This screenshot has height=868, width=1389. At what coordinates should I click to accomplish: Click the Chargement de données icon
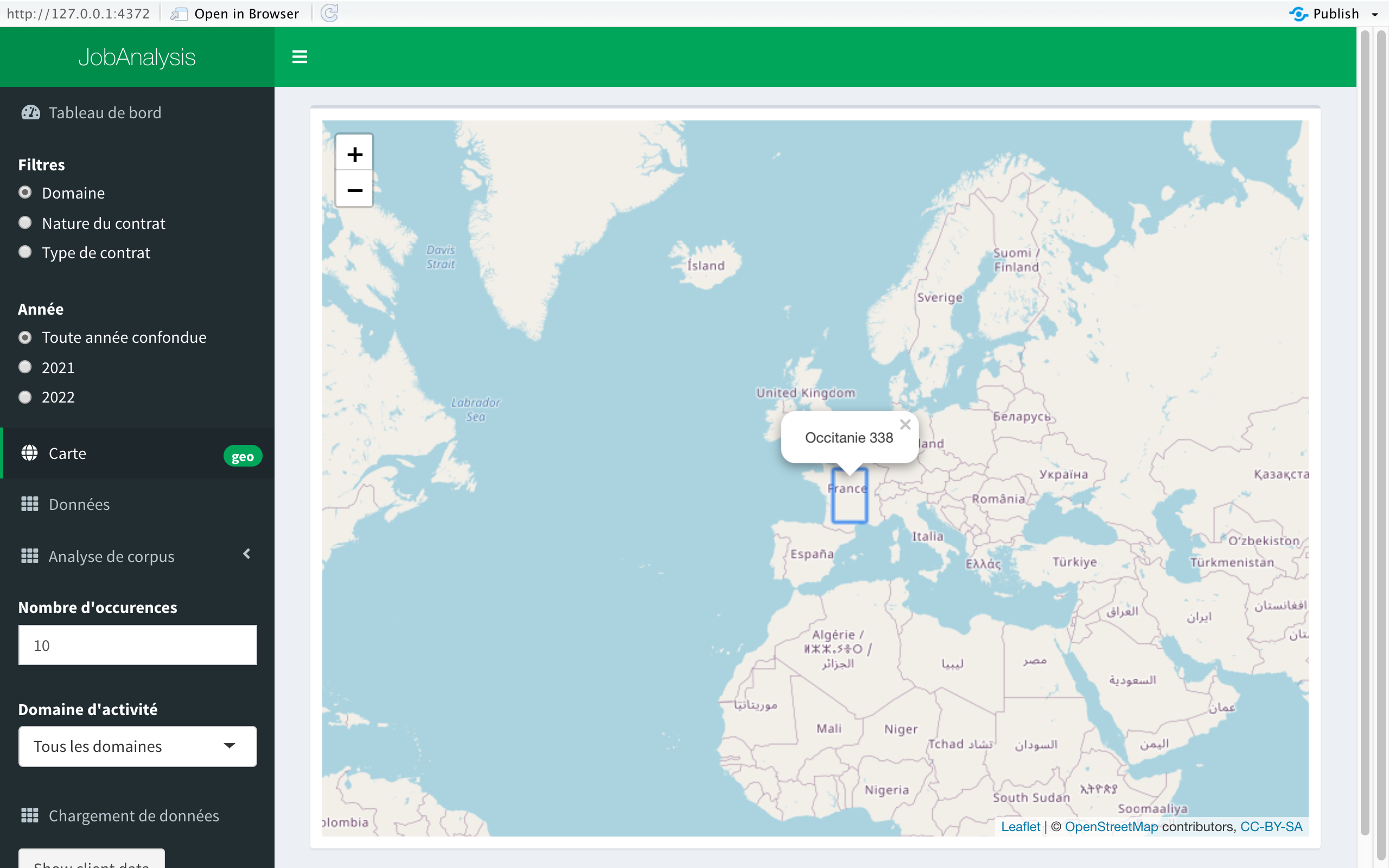(x=30, y=815)
